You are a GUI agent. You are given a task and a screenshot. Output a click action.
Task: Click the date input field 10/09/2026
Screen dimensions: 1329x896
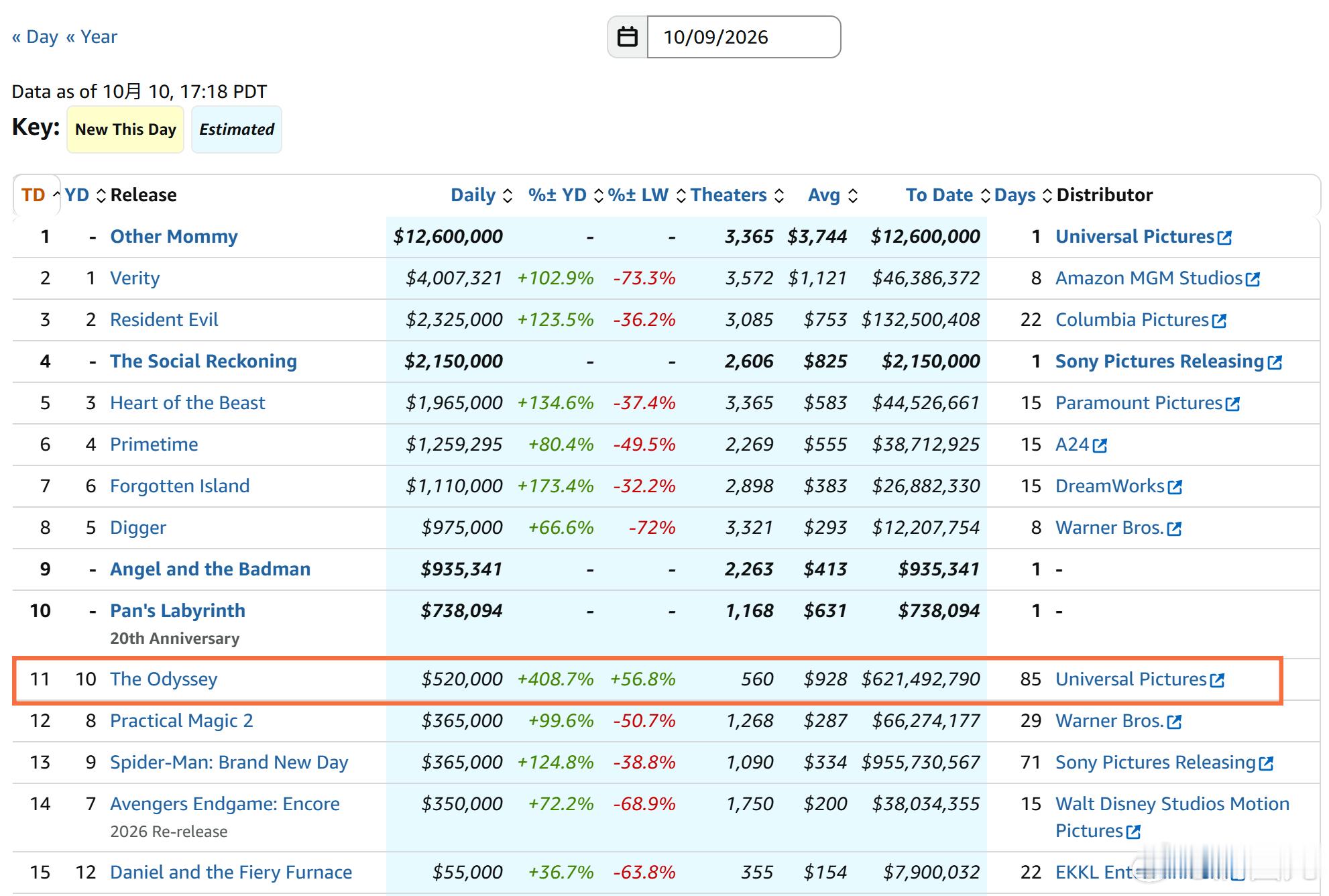tap(744, 37)
